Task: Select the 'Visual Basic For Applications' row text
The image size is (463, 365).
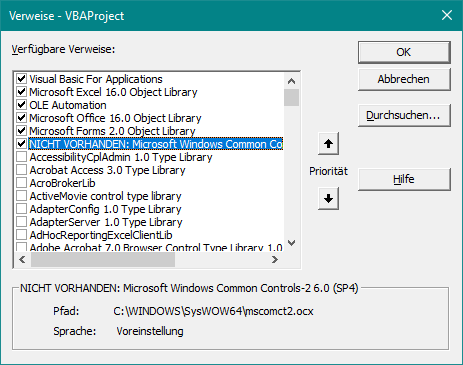Action: (96, 79)
